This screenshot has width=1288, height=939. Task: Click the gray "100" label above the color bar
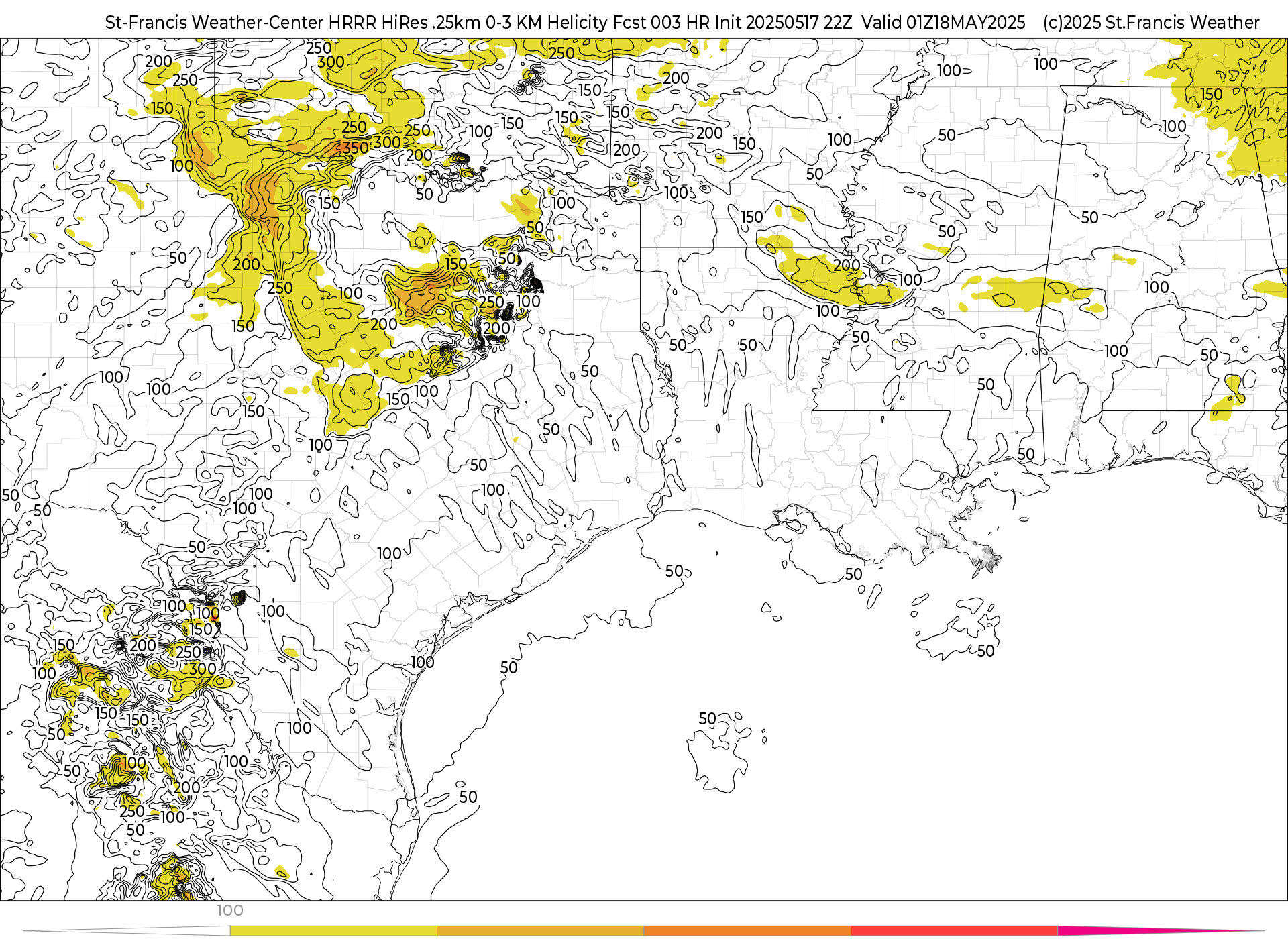(x=229, y=911)
